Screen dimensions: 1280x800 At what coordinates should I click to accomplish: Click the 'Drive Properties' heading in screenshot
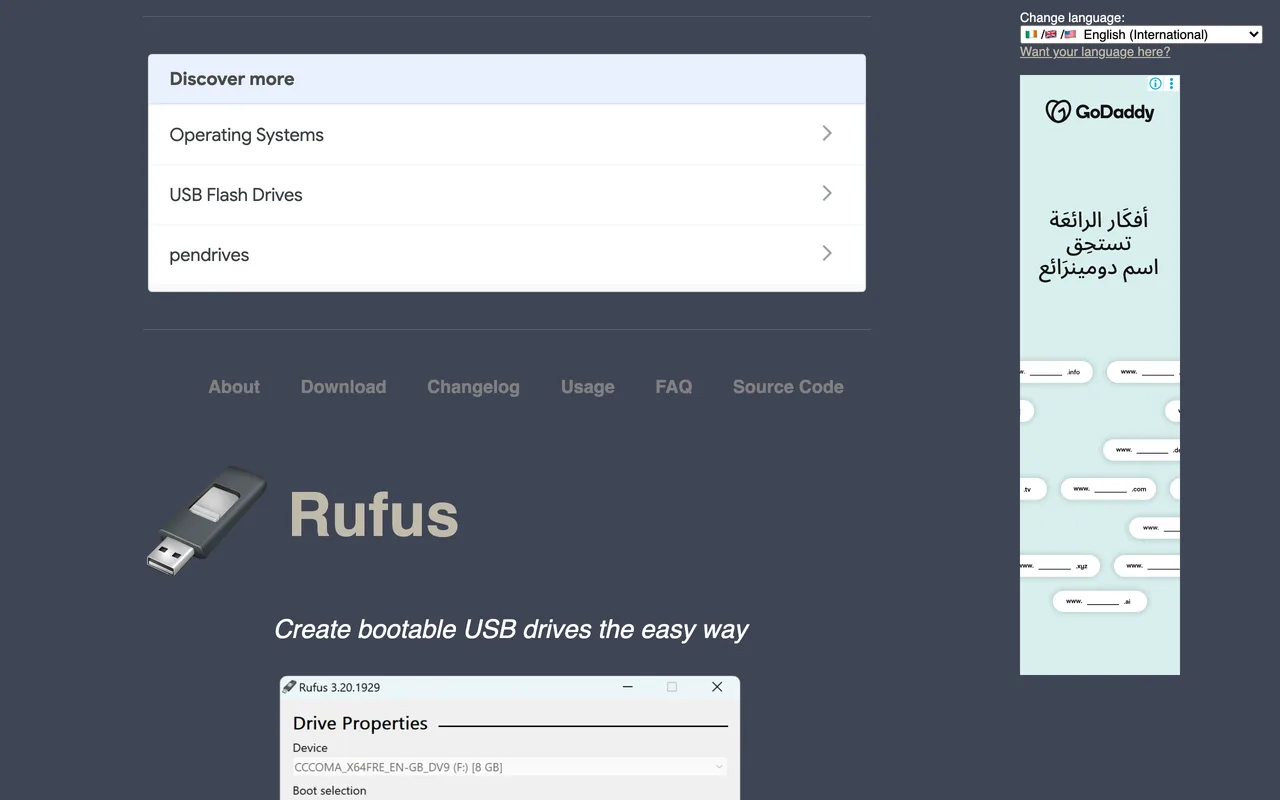(x=360, y=723)
